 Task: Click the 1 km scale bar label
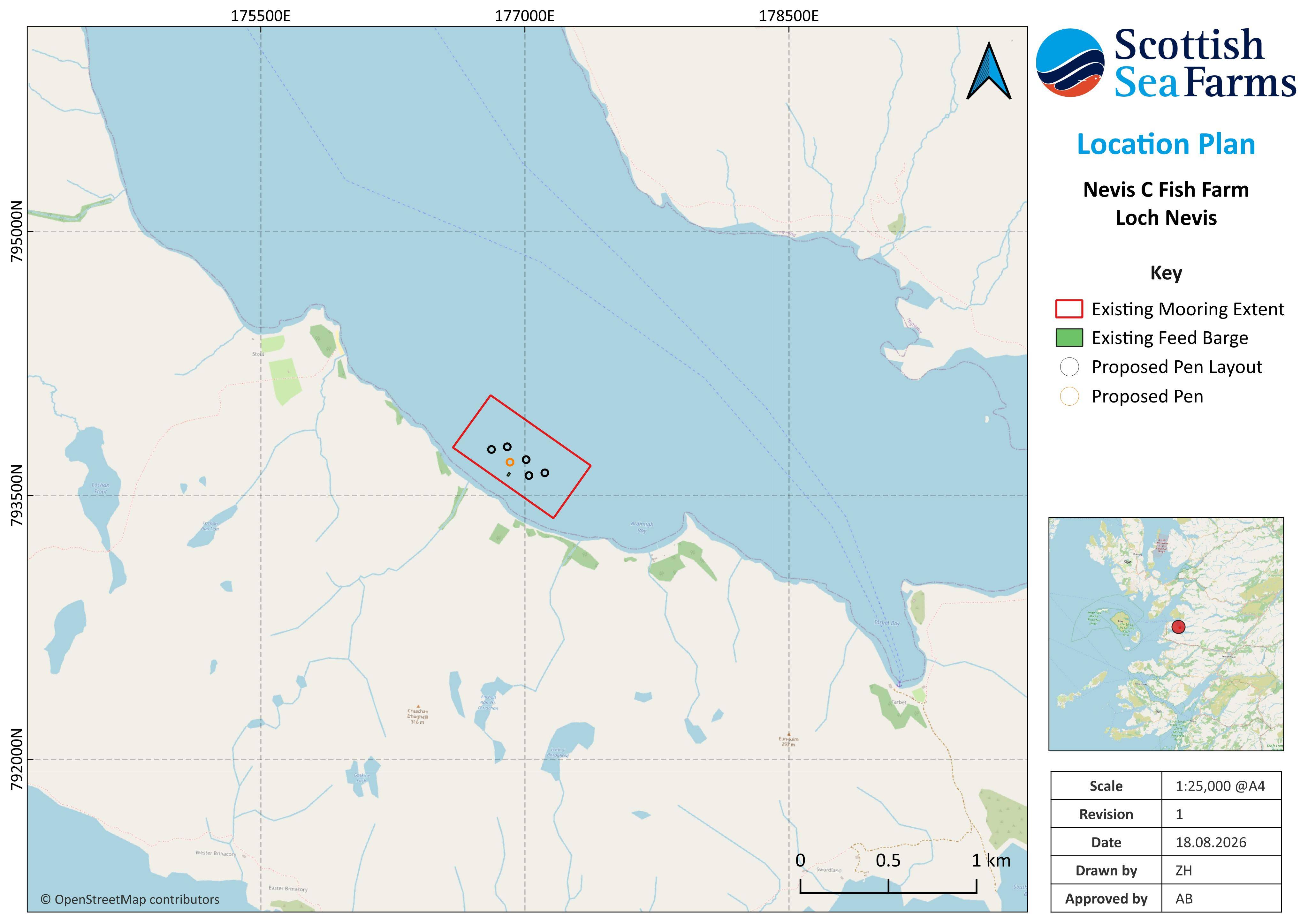991,861
